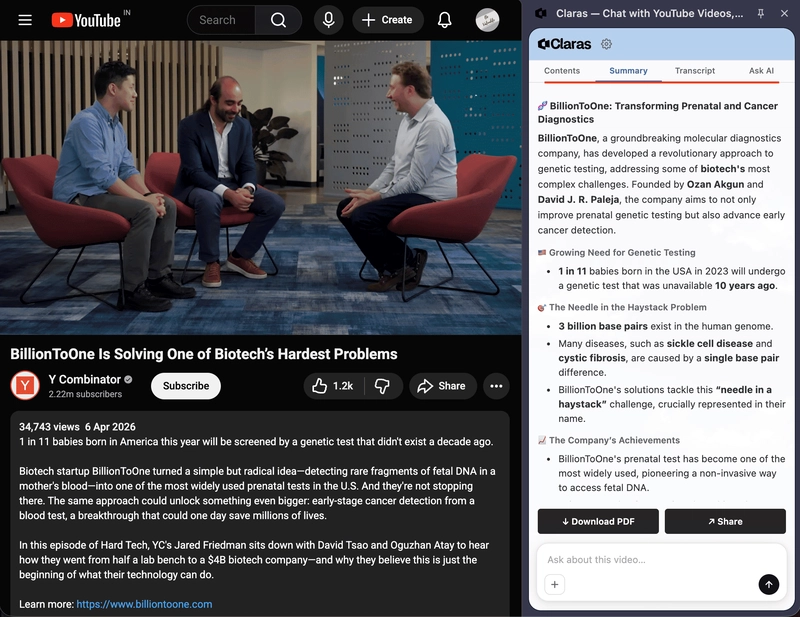This screenshot has height=617, width=800.
Task: Send the question with arrow button
Action: click(x=768, y=584)
